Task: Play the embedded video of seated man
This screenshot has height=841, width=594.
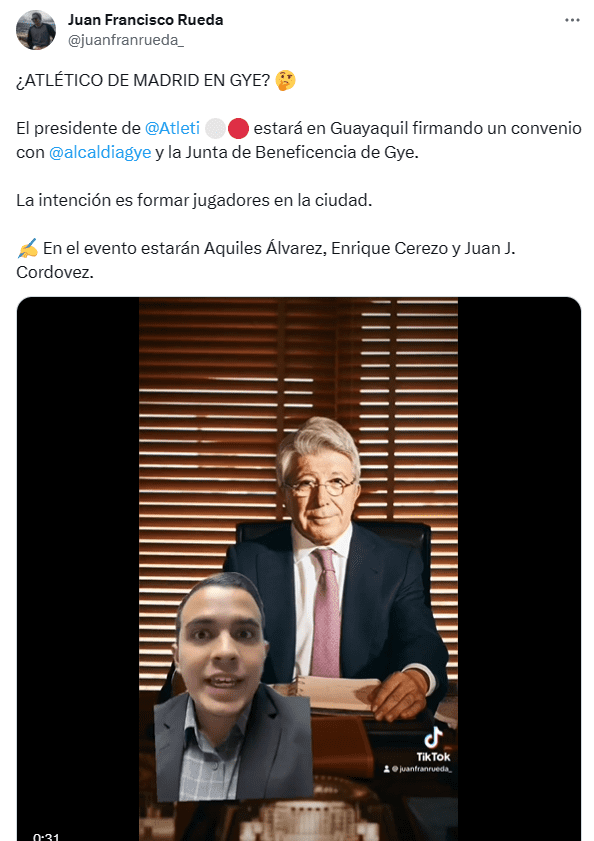Action: (298, 569)
